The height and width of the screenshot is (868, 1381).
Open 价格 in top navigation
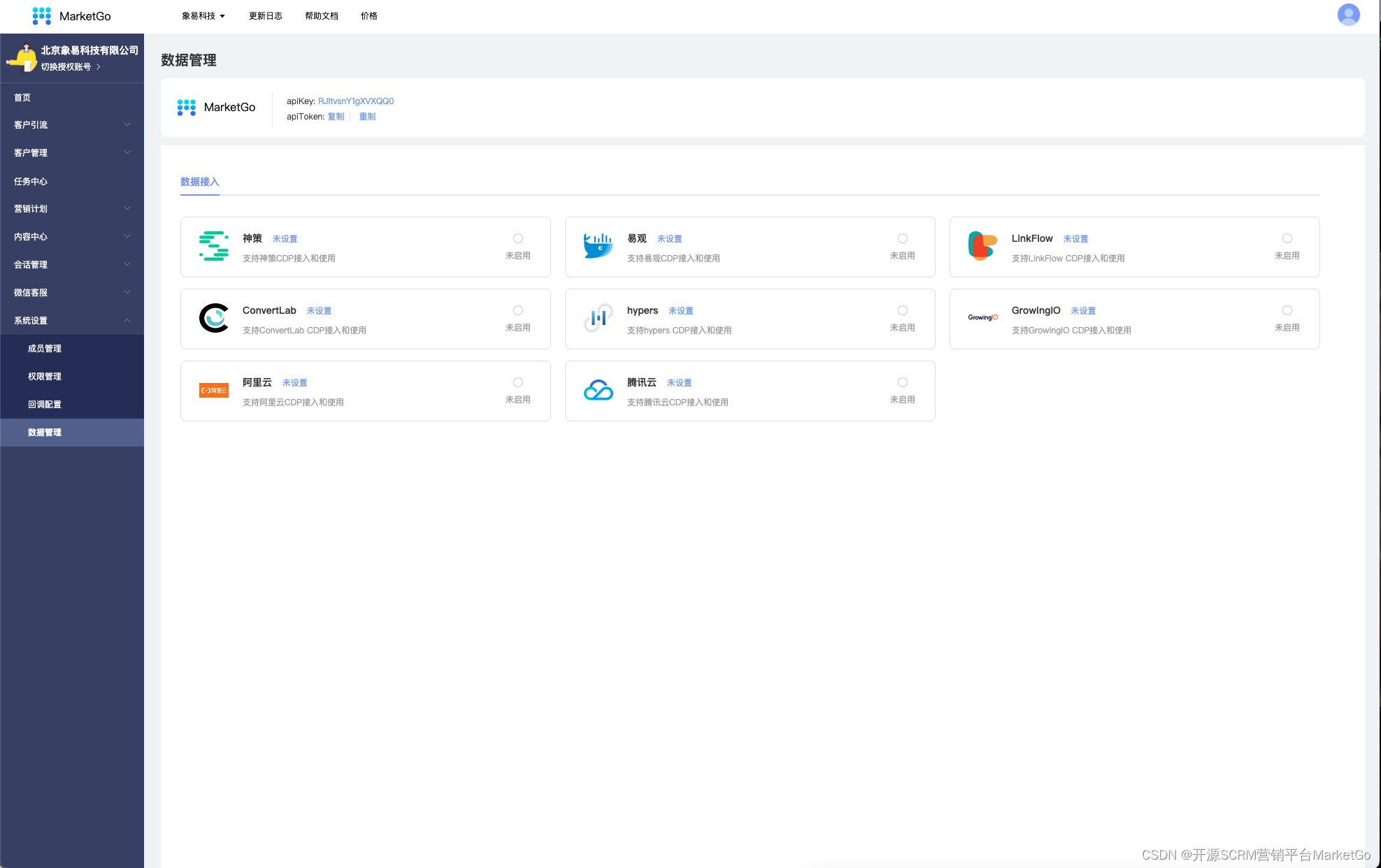[369, 16]
